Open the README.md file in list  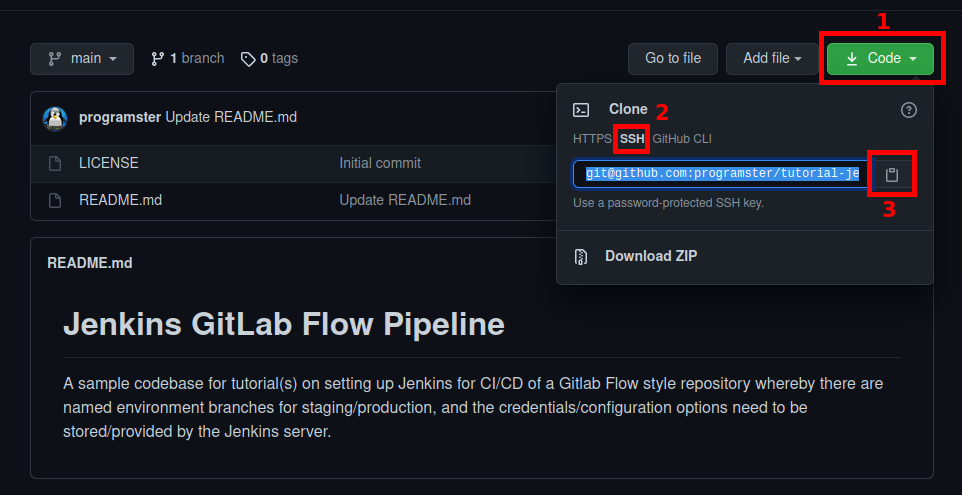pos(120,200)
